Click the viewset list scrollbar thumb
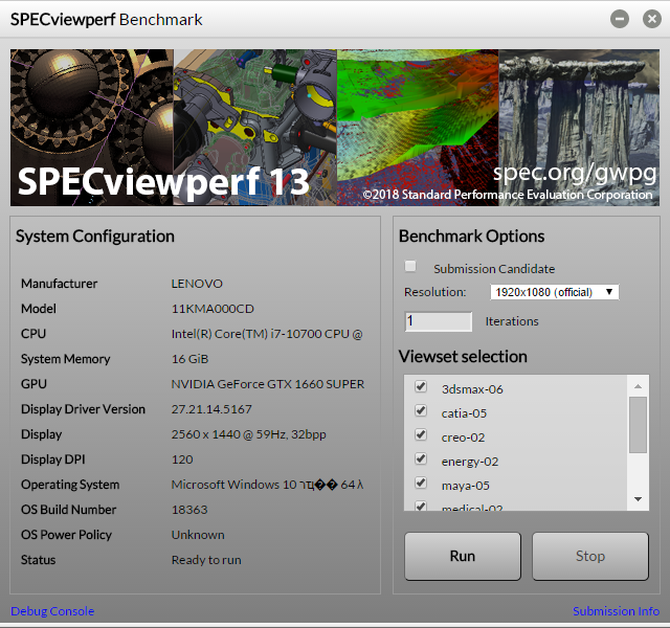Viewport: 670px width, 628px height. click(637, 425)
